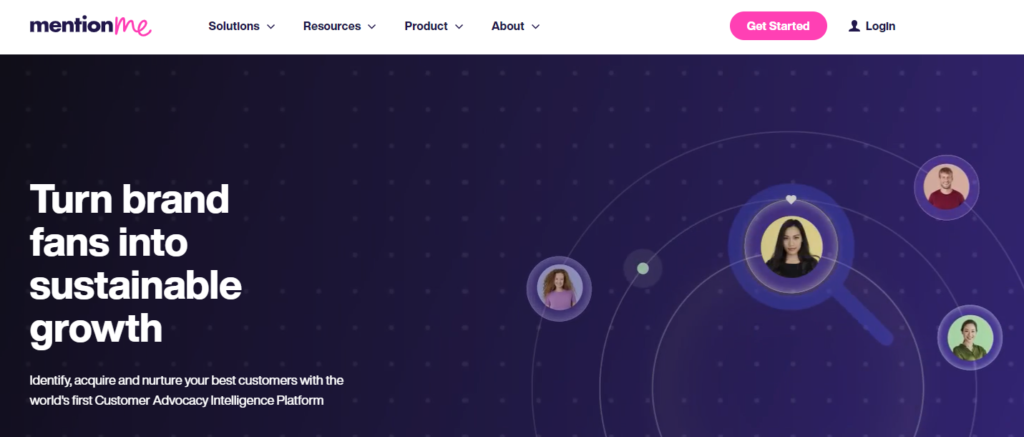Click the Login link
The height and width of the screenshot is (437, 1024).
pyautogui.click(x=880, y=26)
